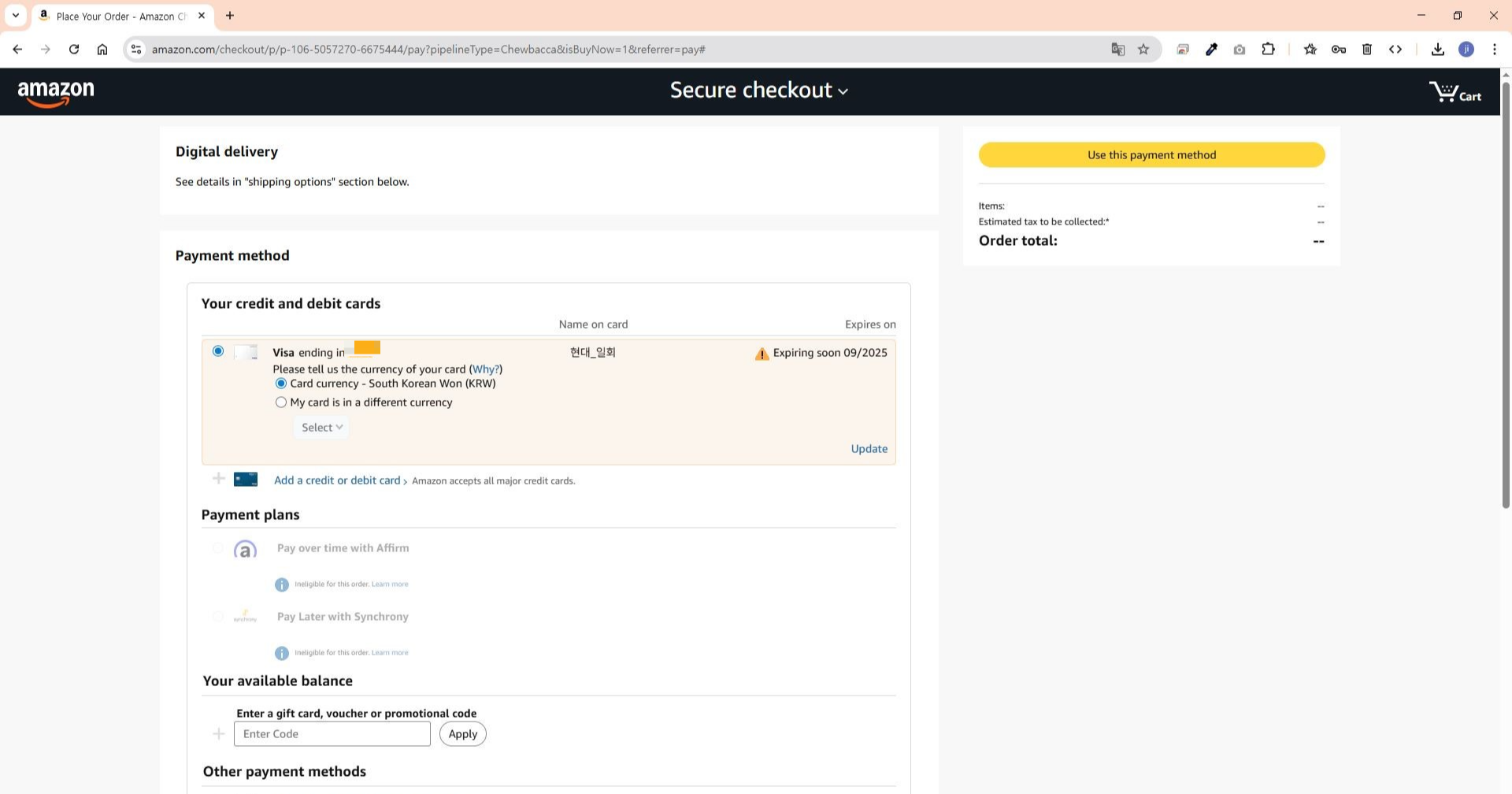Click the credit card icon beside Add card
This screenshot has height=794, width=1512.
[246, 480]
